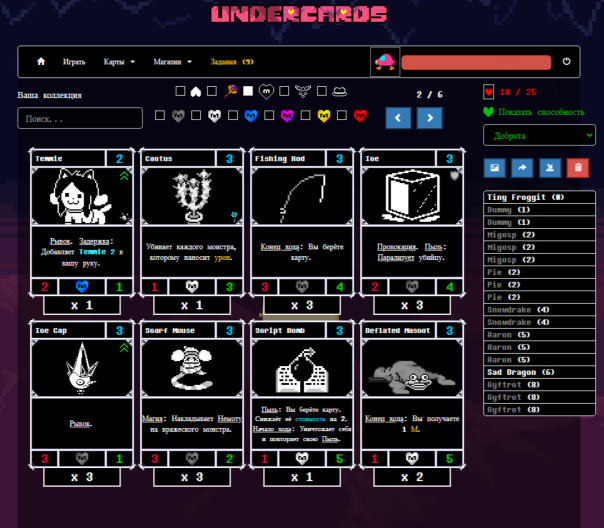The height and width of the screenshot is (528, 604).
Task: Open the Доброта soul selector
Action: pos(539,136)
